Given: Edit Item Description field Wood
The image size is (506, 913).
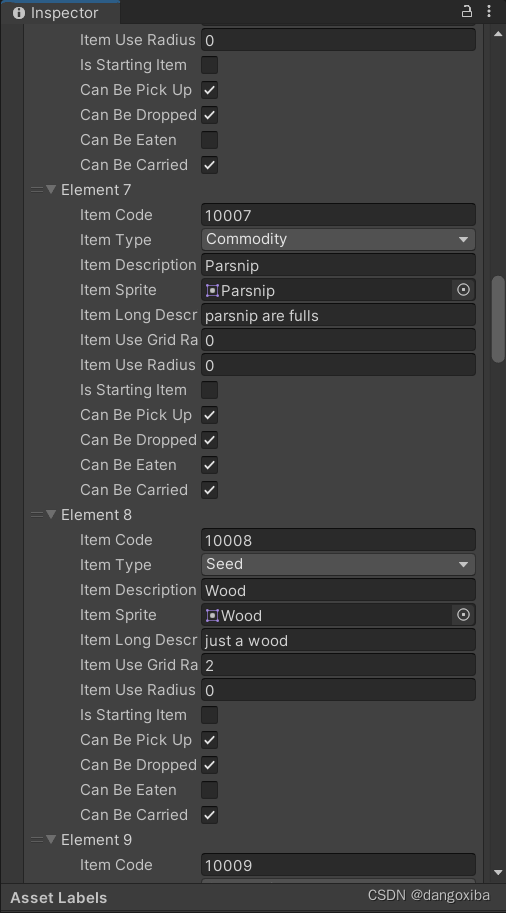Looking at the screenshot, I should pyautogui.click(x=338, y=590).
